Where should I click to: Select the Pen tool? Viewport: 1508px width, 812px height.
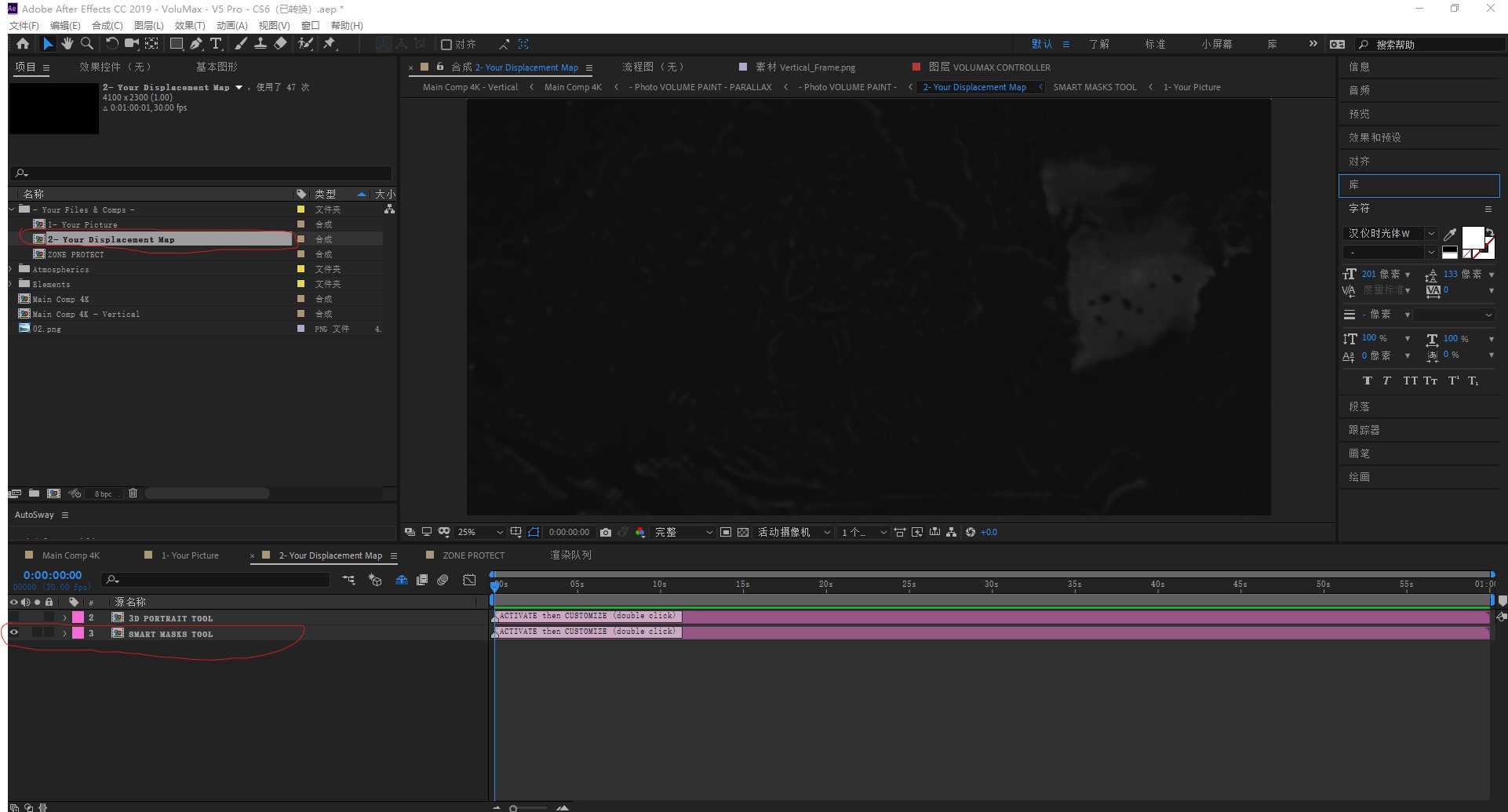pyautogui.click(x=196, y=44)
